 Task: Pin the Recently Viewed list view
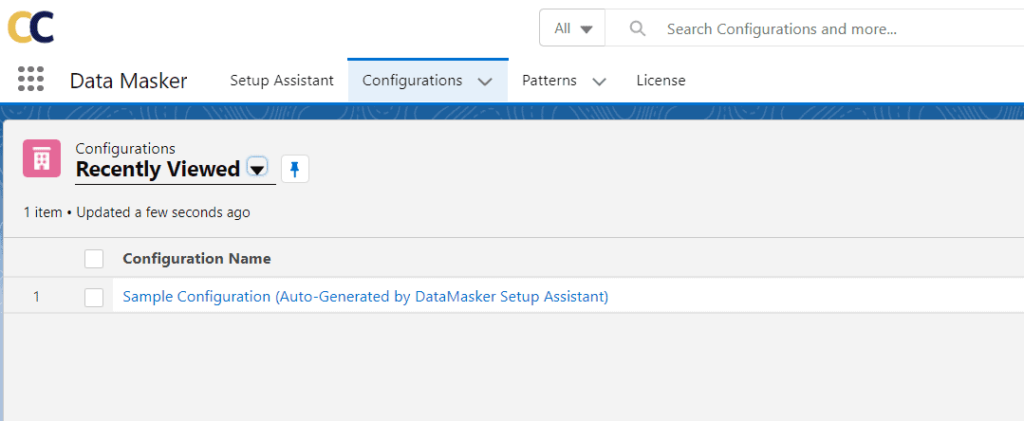pyautogui.click(x=294, y=170)
